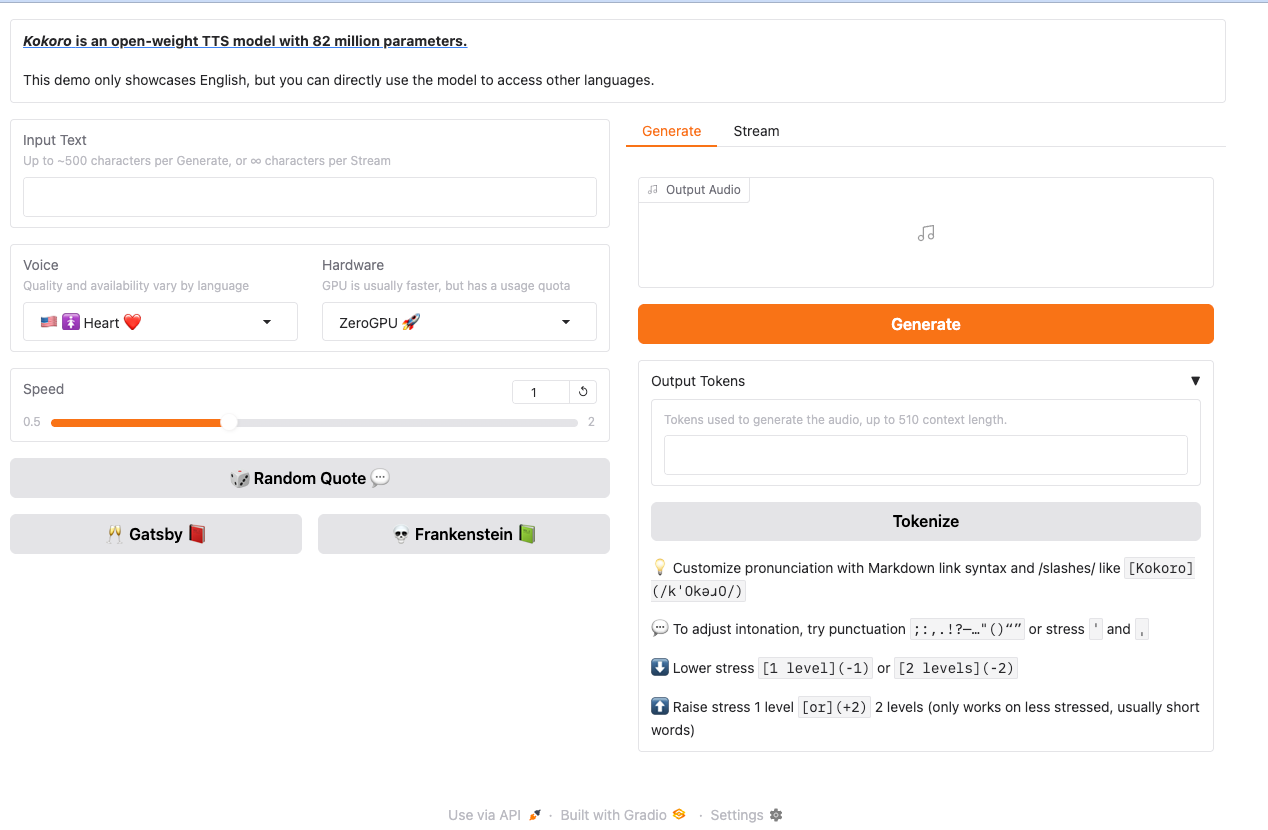Load the Frankenstein sample text
Image resolution: width=1268 pixels, height=830 pixels.
(x=464, y=534)
